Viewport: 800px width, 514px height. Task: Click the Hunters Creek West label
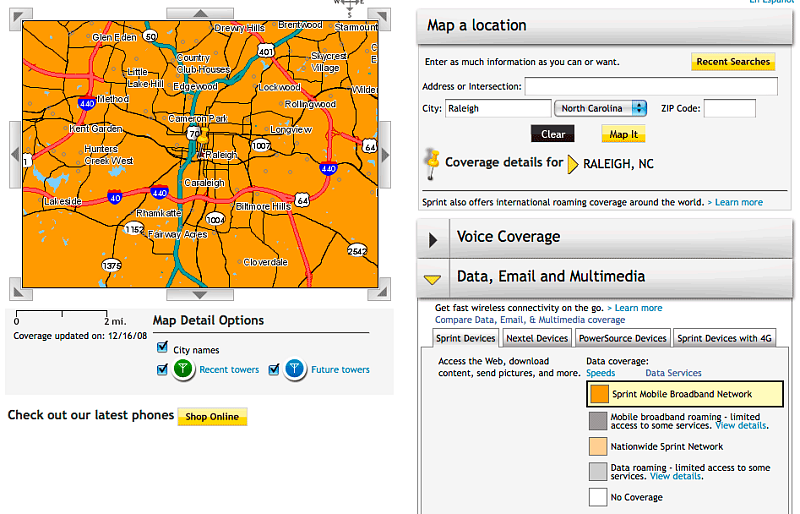click(x=109, y=155)
